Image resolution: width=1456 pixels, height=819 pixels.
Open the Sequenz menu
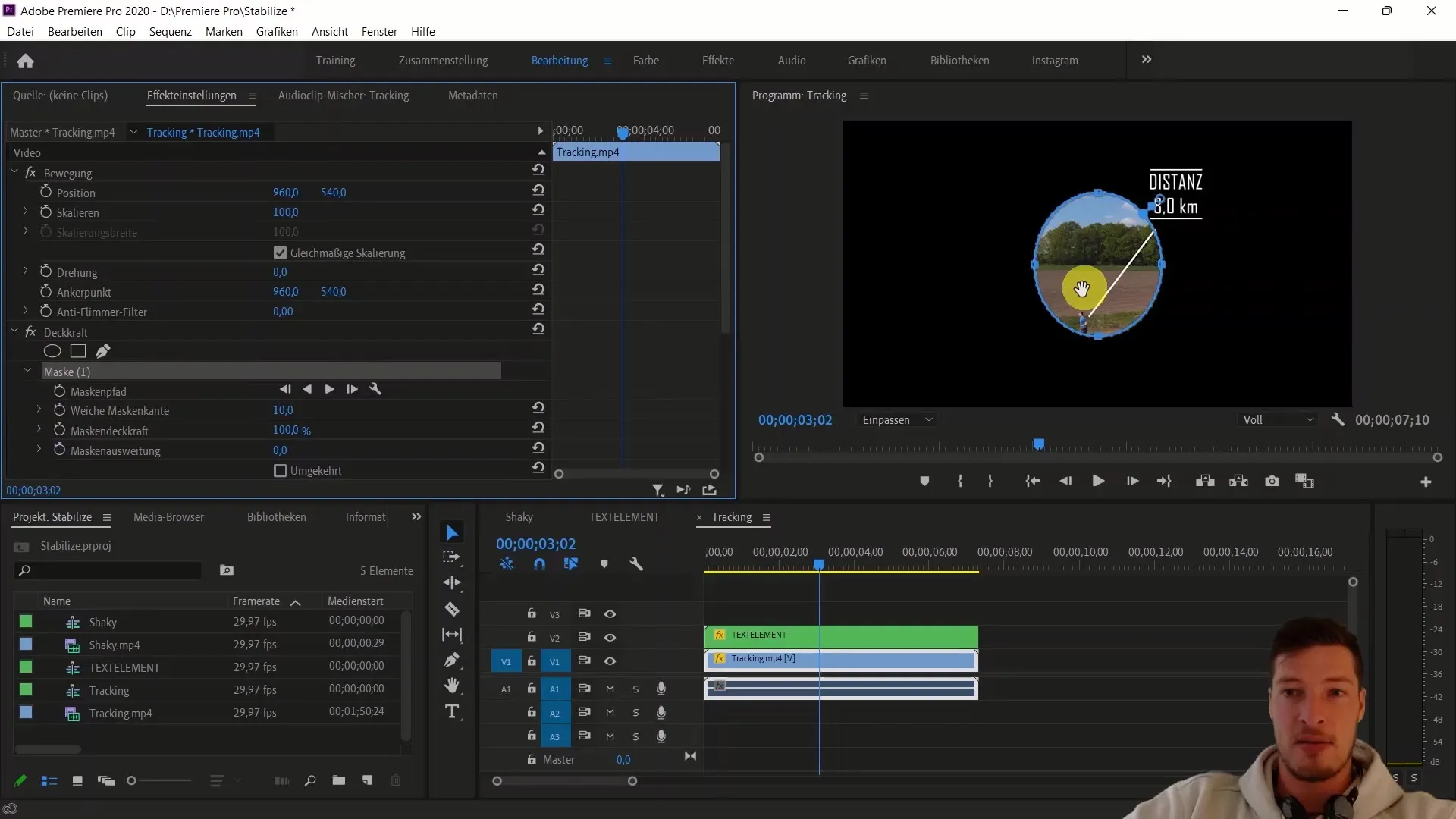(x=170, y=32)
